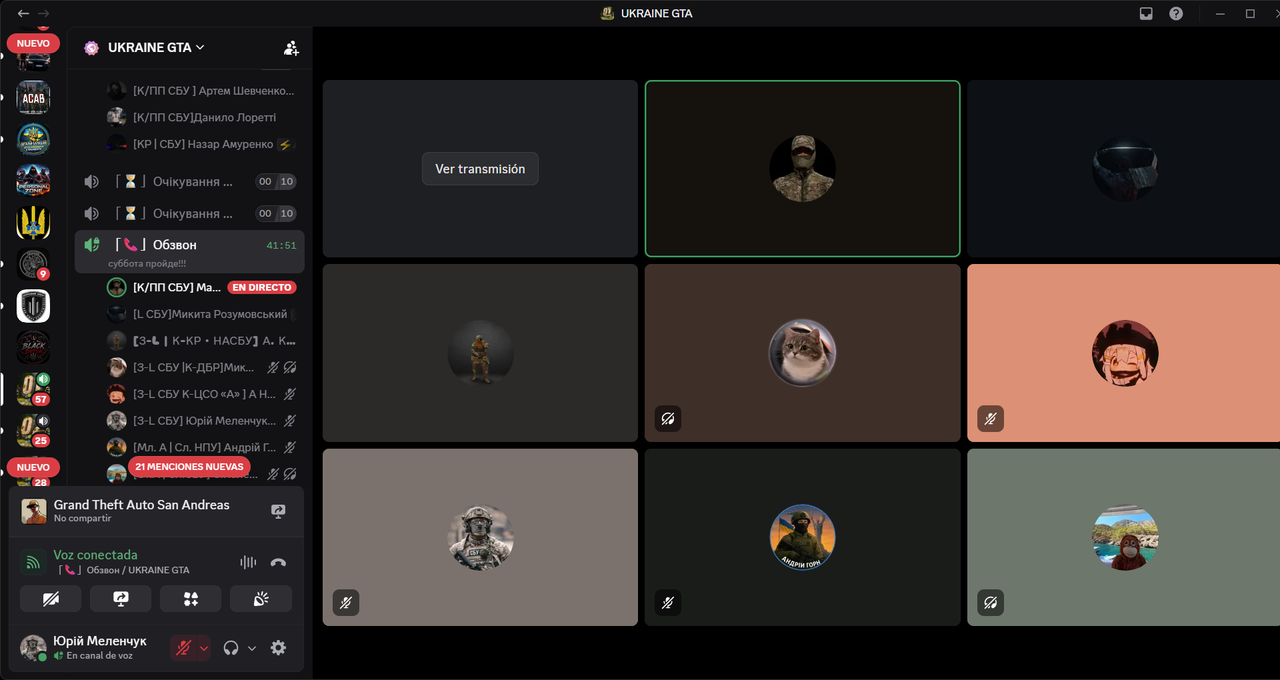The image size is (1280, 680).
Task: Select Юрій Меленчук in channel list
Action: (201, 421)
